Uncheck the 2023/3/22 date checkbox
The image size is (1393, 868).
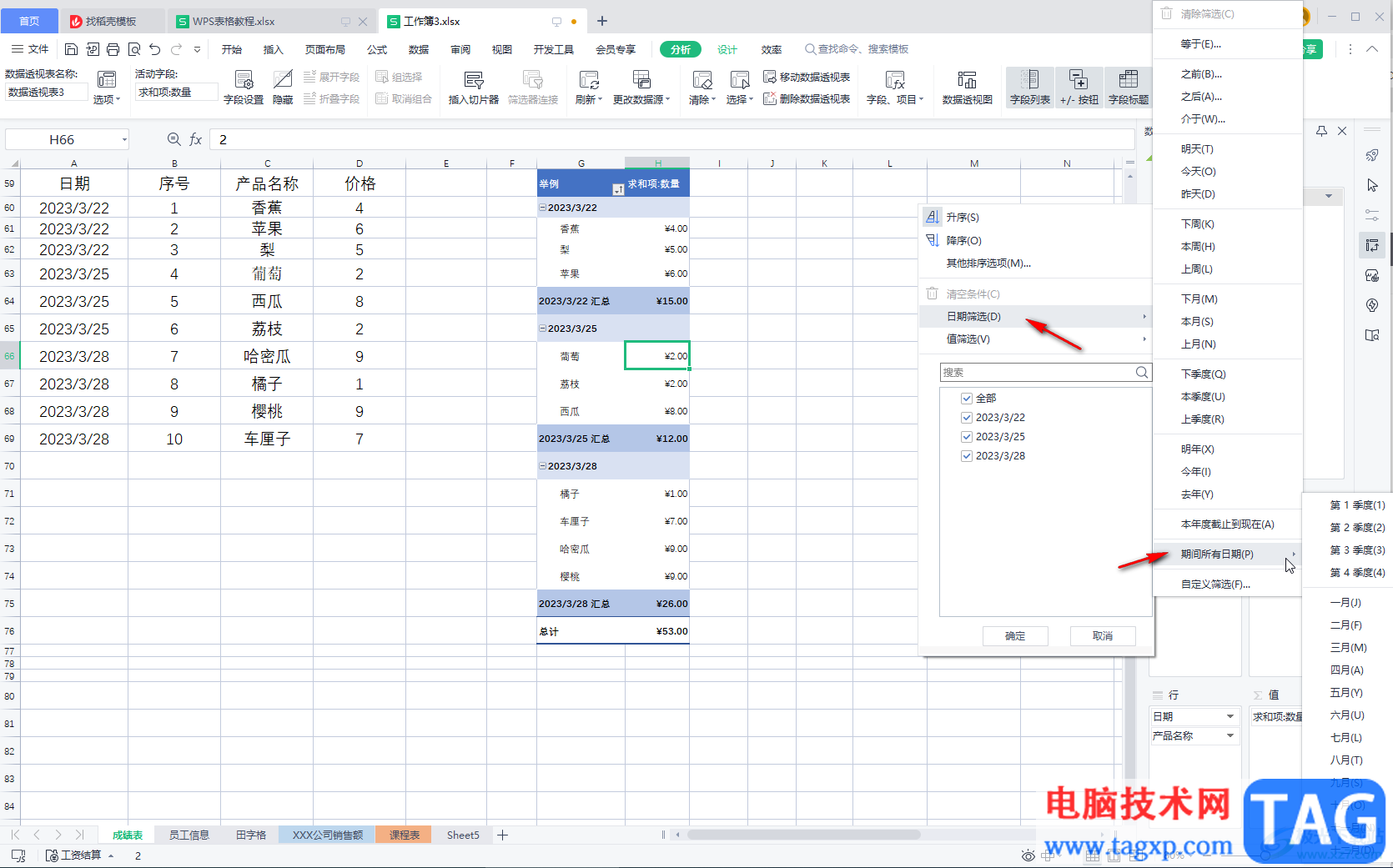click(x=967, y=418)
